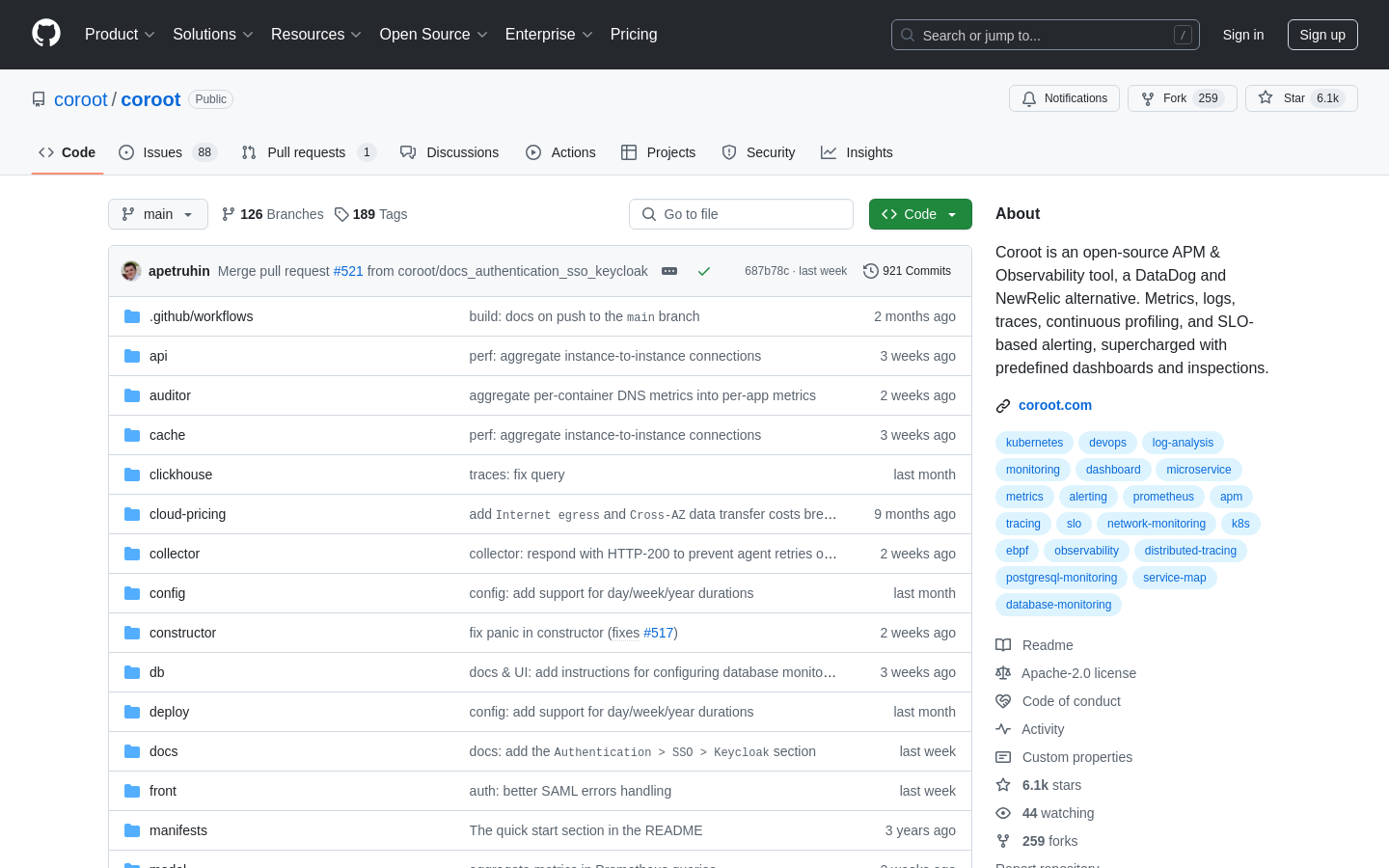
Task: Select the Code tab
Action: point(67,152)
